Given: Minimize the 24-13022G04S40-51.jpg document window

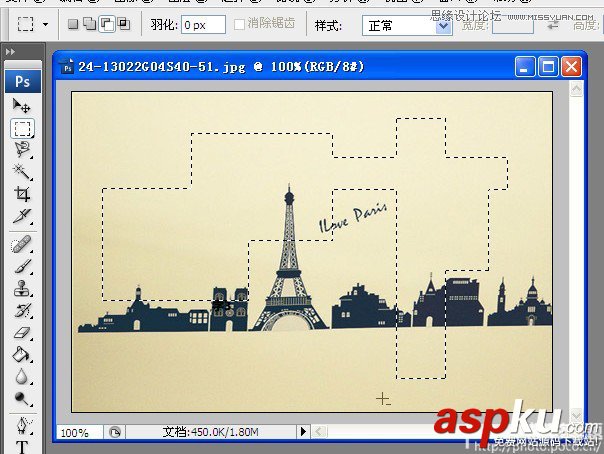Looking at the screenshot, I should [525, 67].
